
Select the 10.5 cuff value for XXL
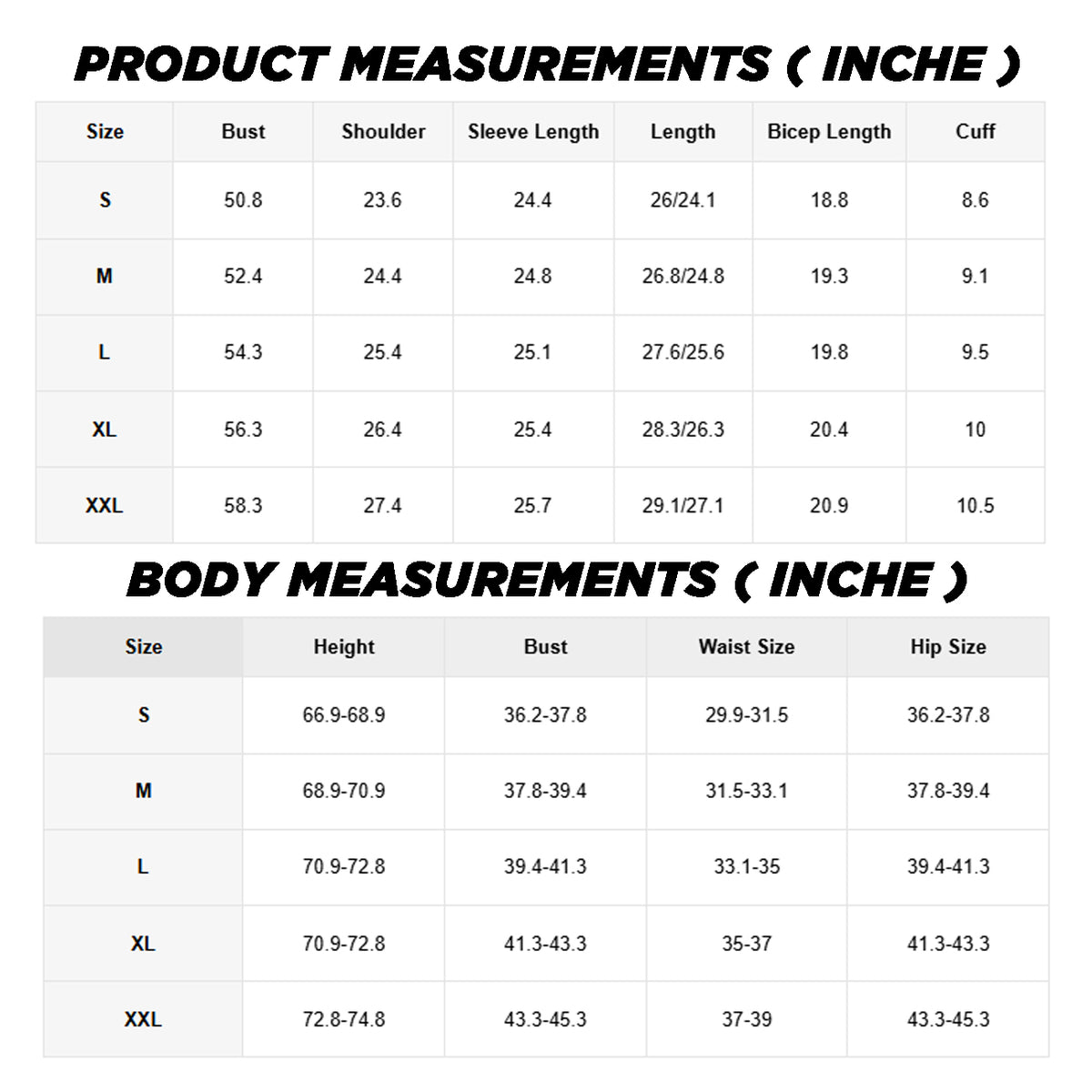coord(975,506)
